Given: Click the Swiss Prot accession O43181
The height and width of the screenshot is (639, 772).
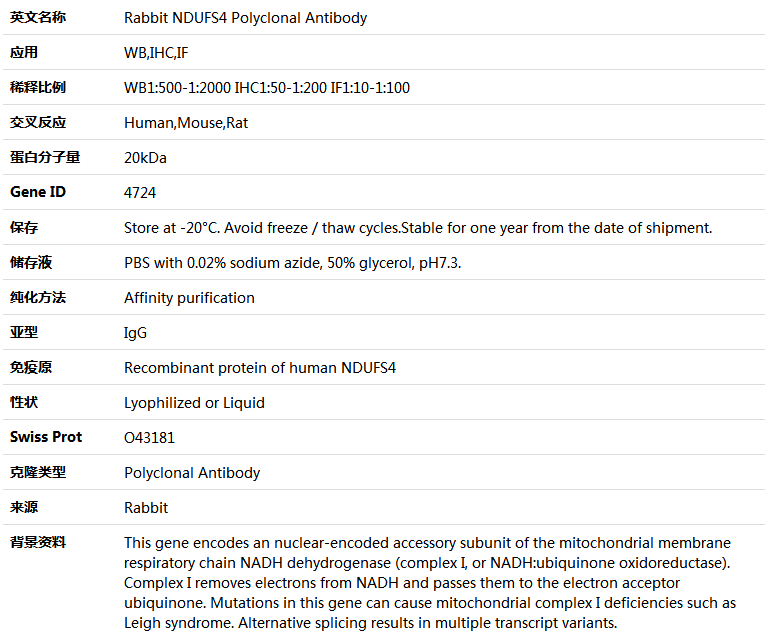Looking at the screenshot, I should 146,437.
